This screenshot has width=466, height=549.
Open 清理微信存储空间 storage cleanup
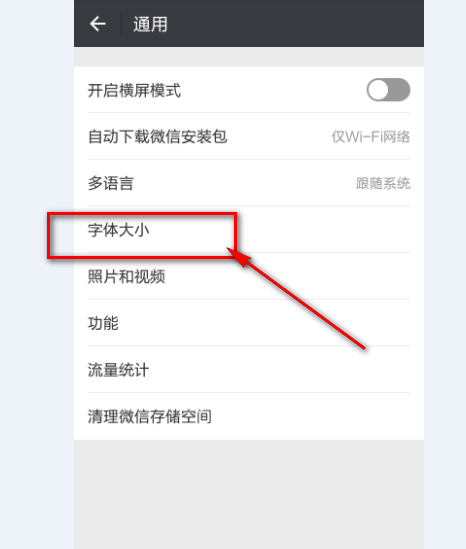249,416
